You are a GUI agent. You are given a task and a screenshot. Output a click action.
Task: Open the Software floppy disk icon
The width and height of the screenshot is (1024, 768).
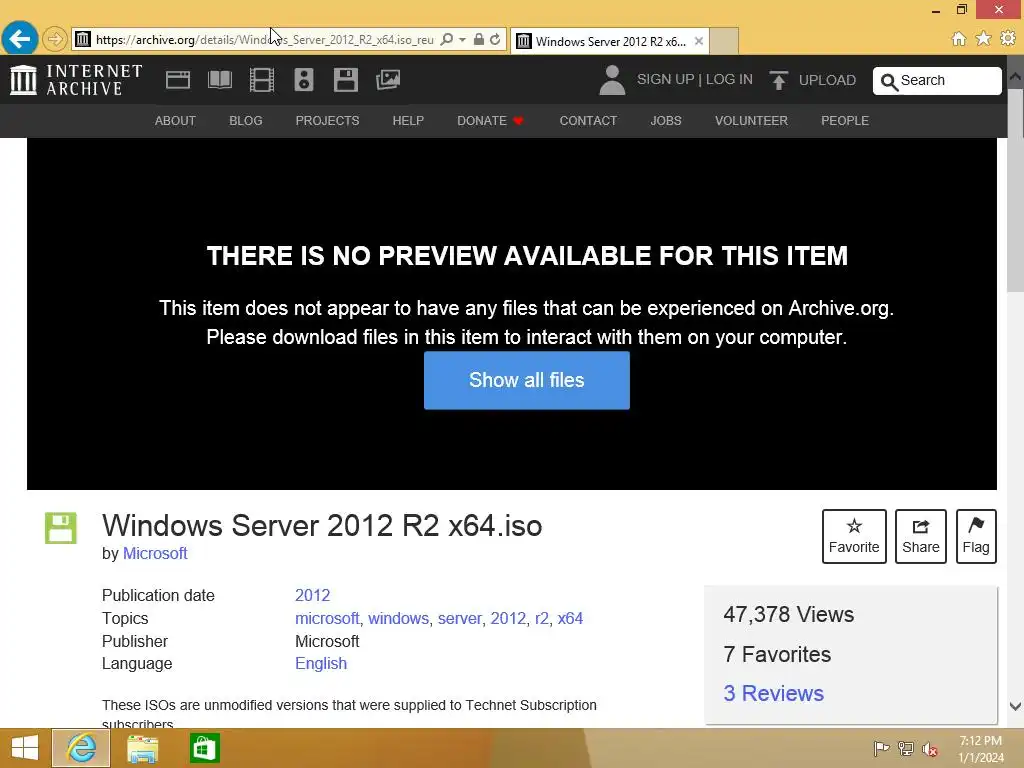point(345,80)
